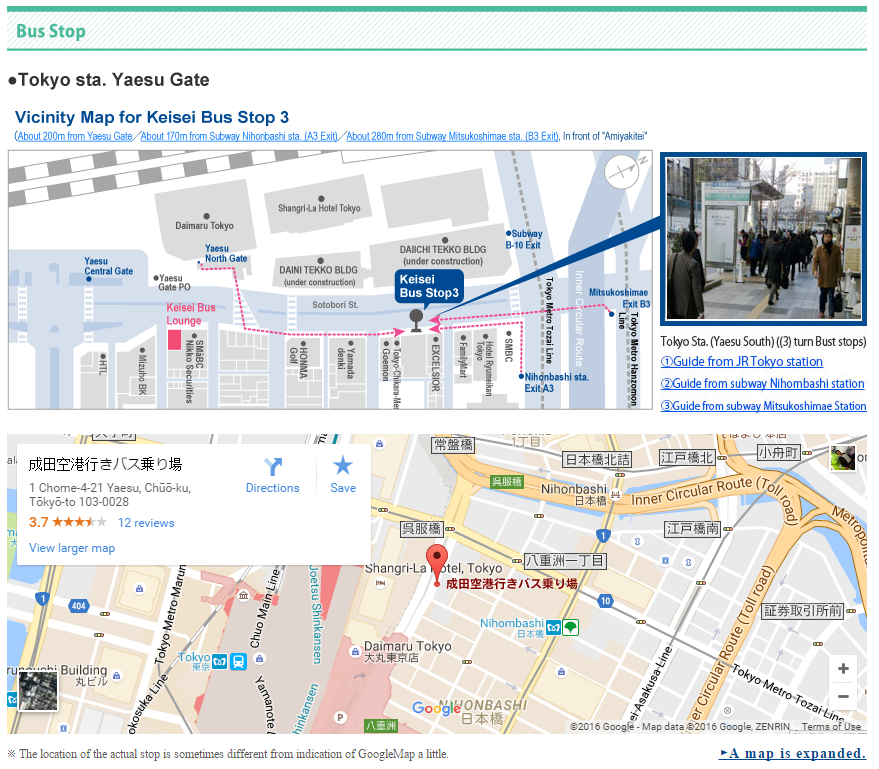The width and height of the screenshot is (879, 769).
Task: Click the Directions text label
Action: (x=272, y=488)
